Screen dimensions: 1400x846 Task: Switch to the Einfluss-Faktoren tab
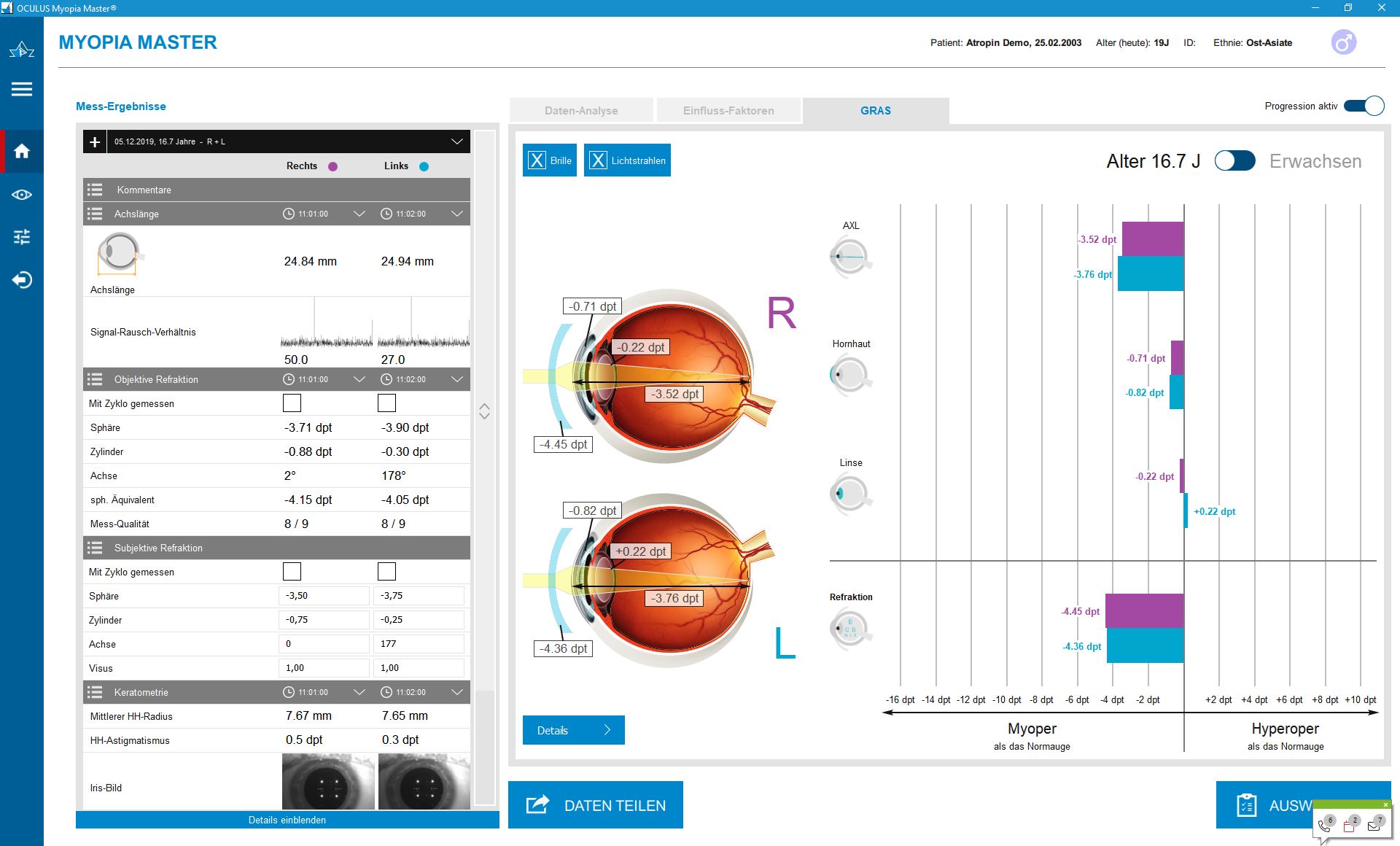(x=728, y=110)
